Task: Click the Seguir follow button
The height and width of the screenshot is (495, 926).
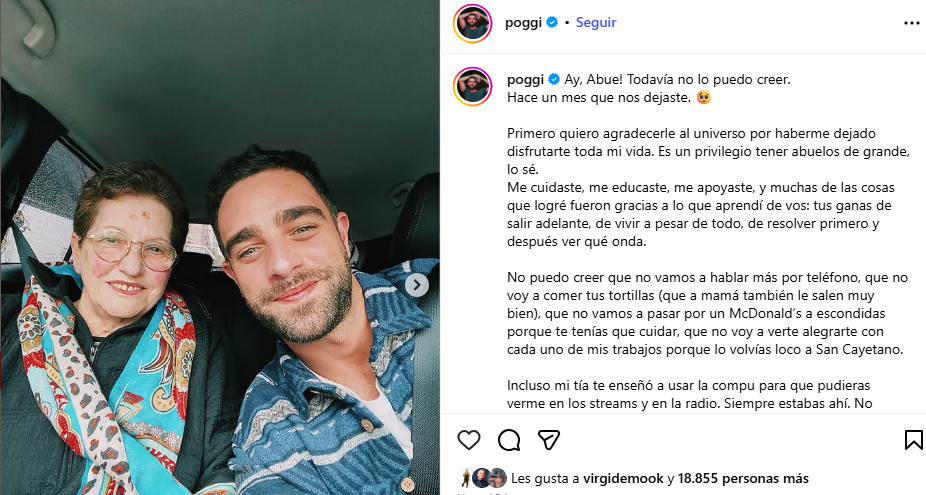Action: 596,22
